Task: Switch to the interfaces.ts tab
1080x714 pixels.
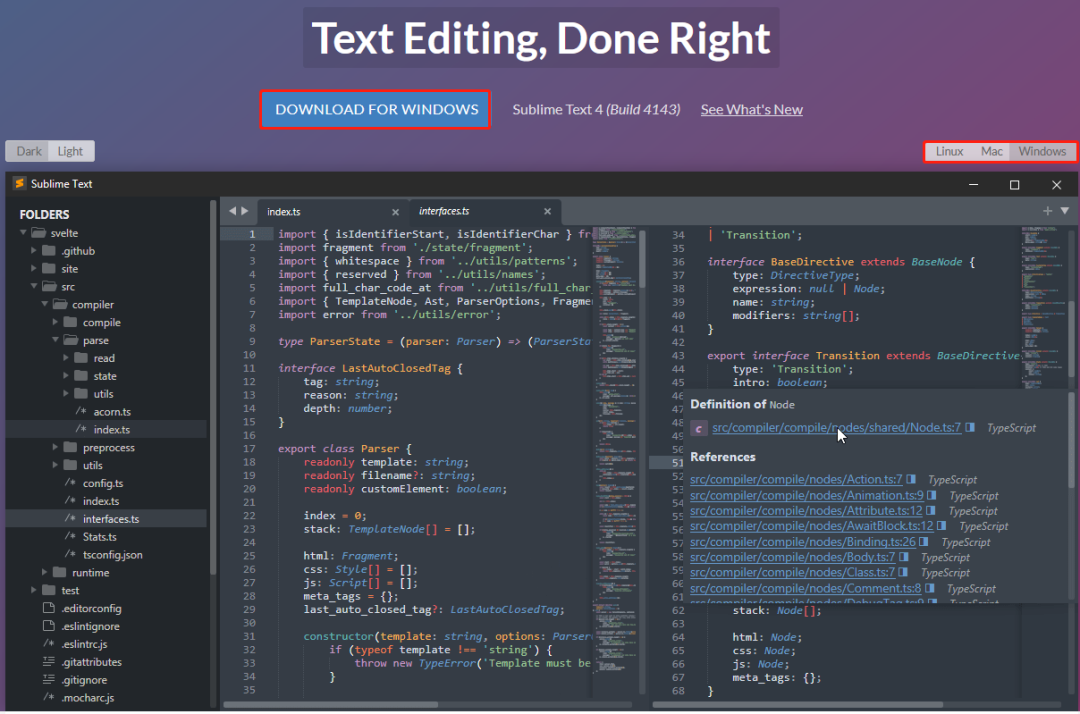Action: point(444,211)
